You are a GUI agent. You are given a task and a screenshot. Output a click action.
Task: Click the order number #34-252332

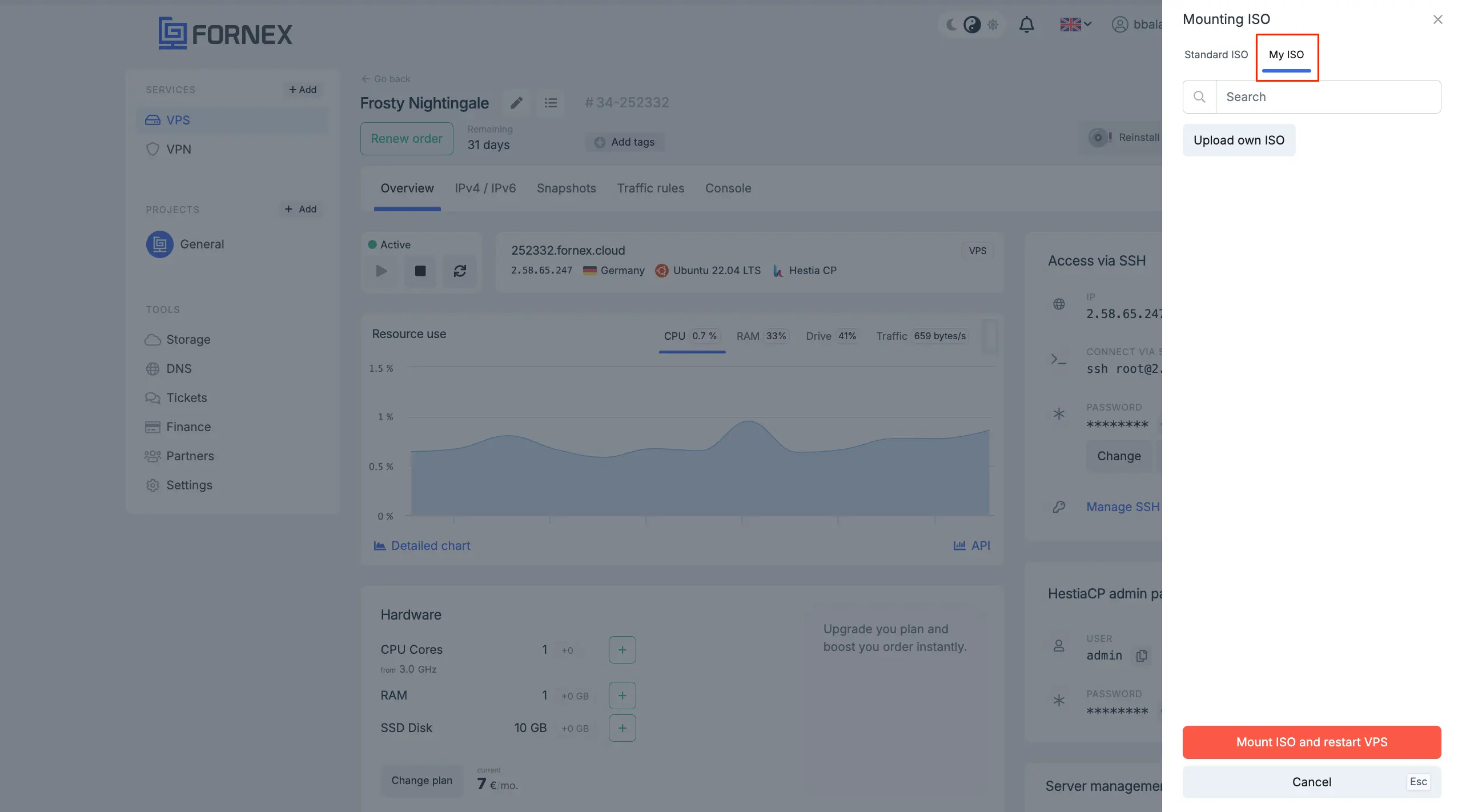pos(626,103)
